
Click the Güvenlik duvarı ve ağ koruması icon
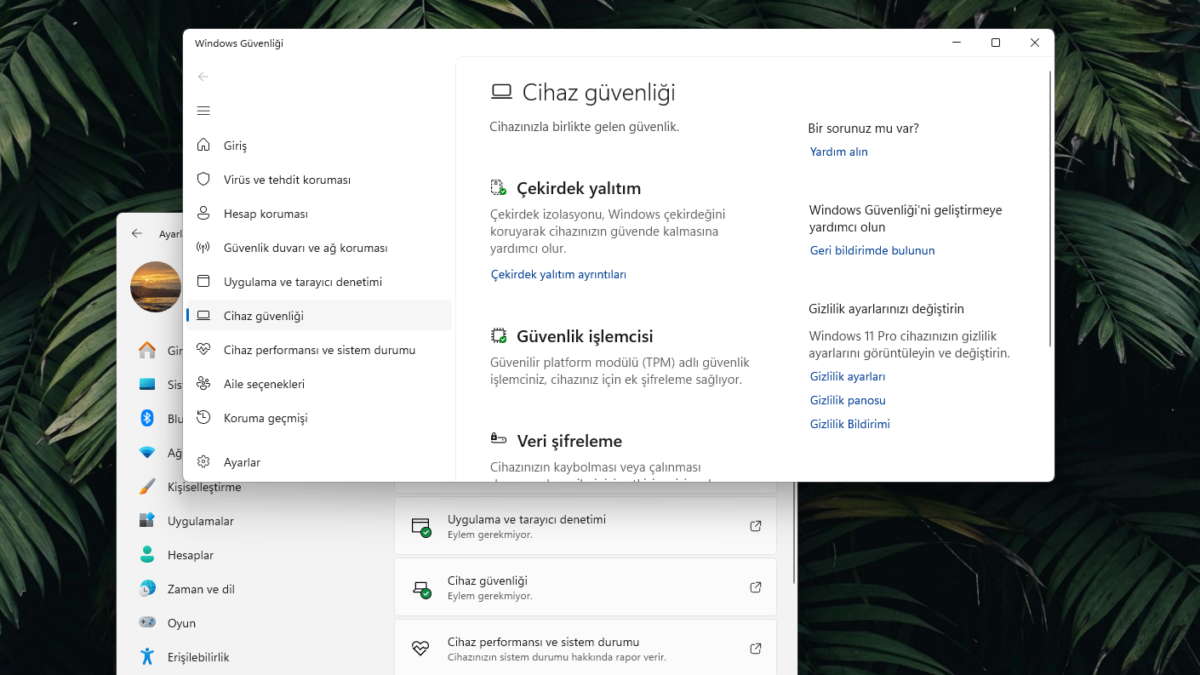(203, 247)
